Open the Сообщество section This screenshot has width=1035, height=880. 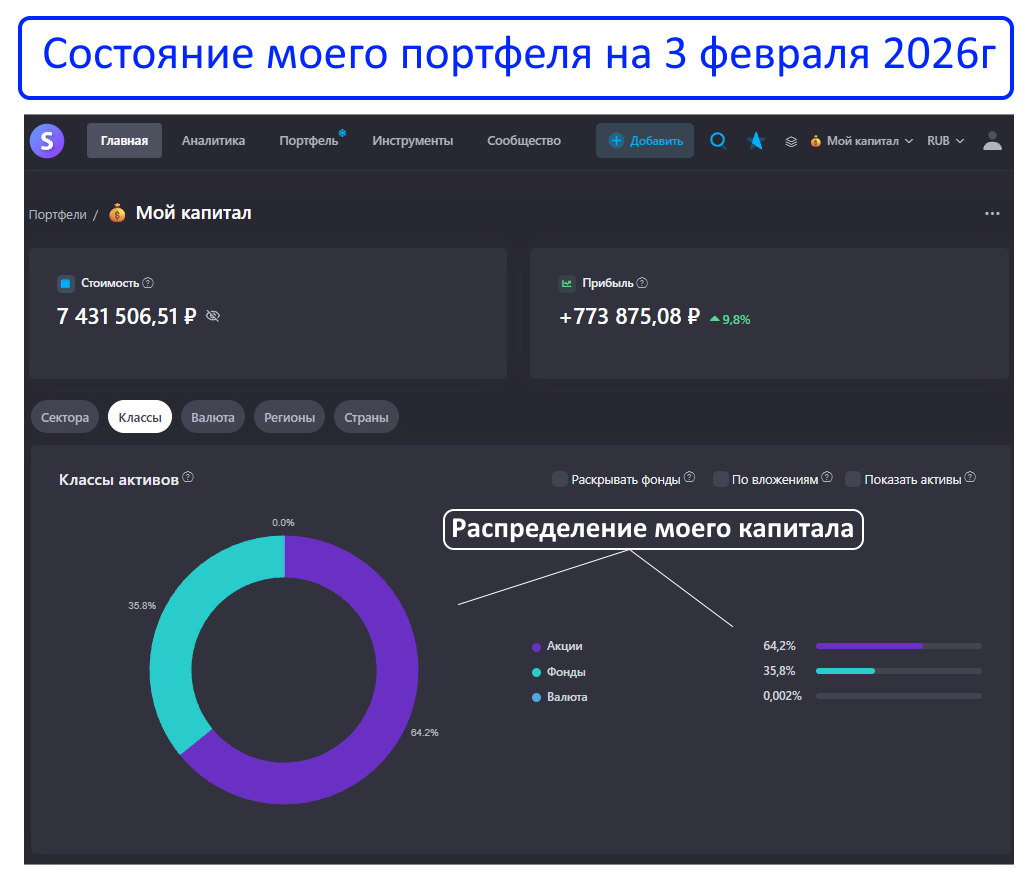tap(523, 141)
